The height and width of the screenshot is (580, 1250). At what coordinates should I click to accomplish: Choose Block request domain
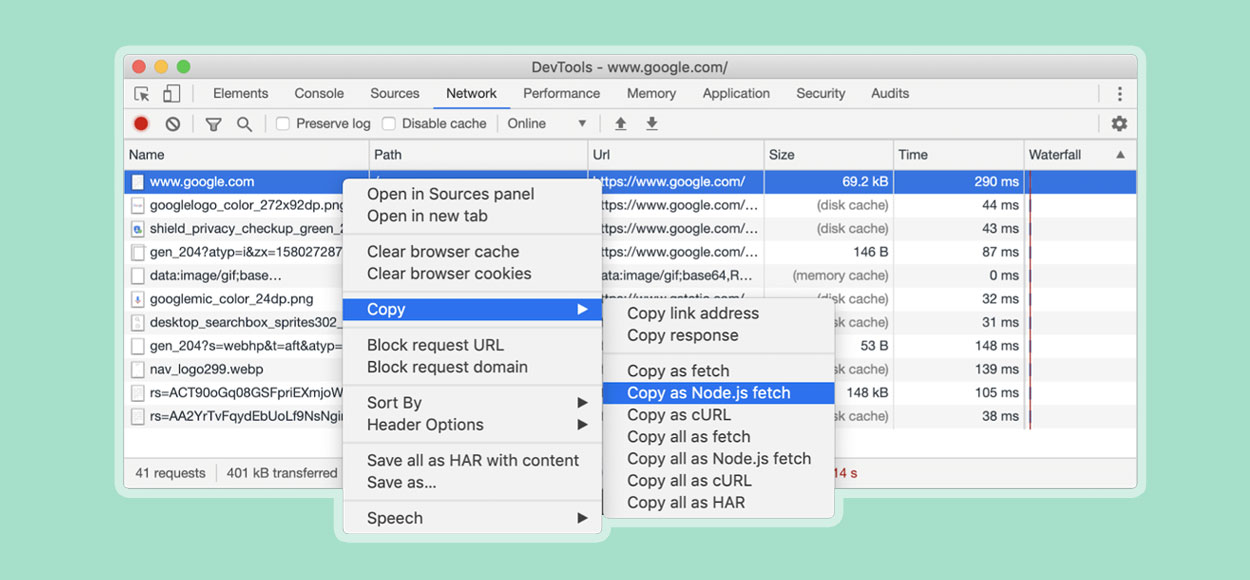click(447, 367)
